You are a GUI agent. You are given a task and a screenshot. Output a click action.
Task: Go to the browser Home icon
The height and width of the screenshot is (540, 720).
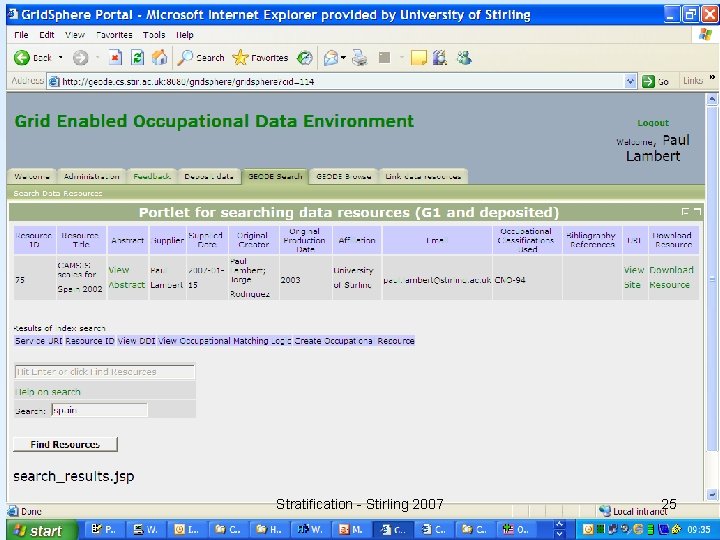pos(159,58)
